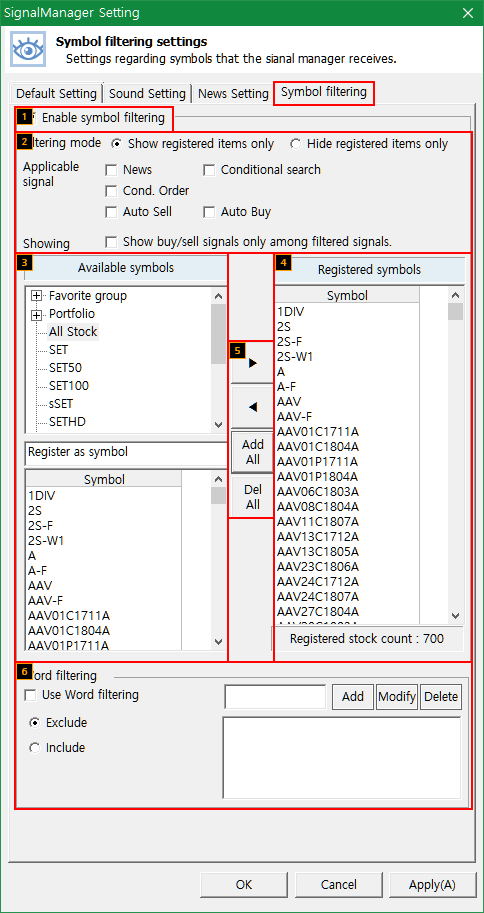Switch to the Sound Setting tab
484x913 pixels.
click(147, 93)
